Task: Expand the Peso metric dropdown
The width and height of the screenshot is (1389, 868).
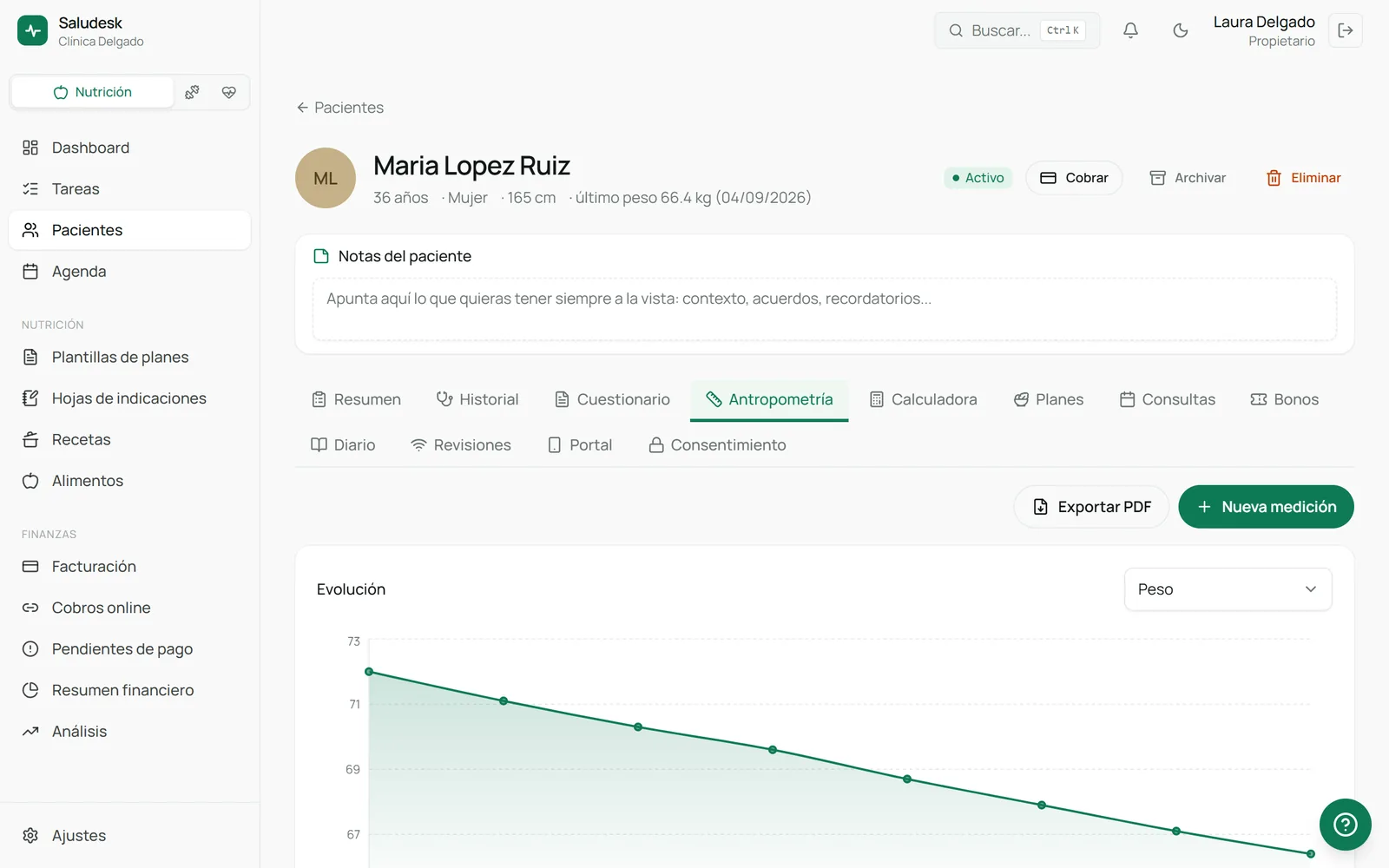Action: (1228, 589)
